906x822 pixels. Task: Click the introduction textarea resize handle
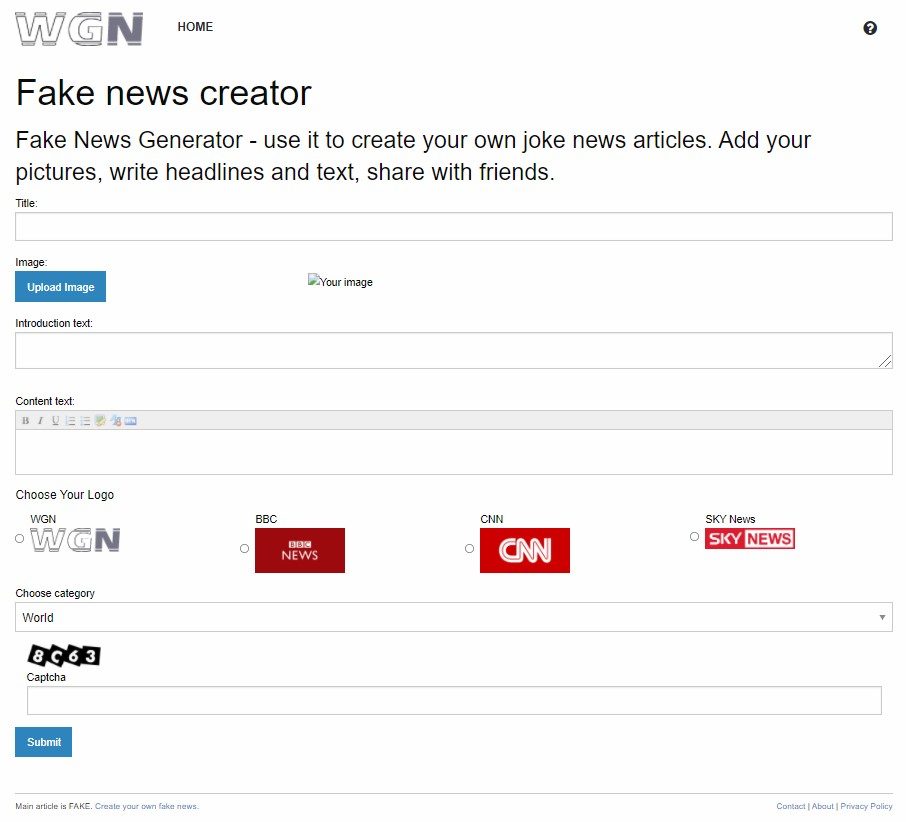[x=885, y=362]
